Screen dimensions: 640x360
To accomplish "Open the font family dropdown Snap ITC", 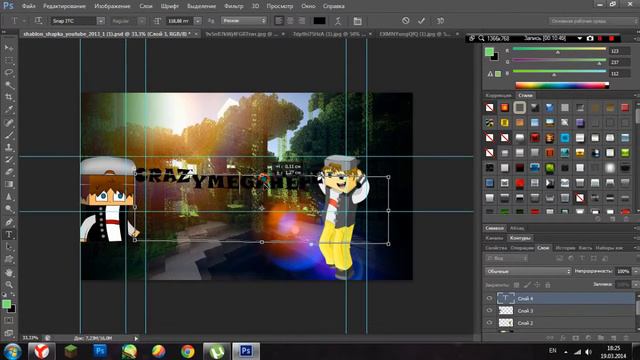I will [100, 21].
